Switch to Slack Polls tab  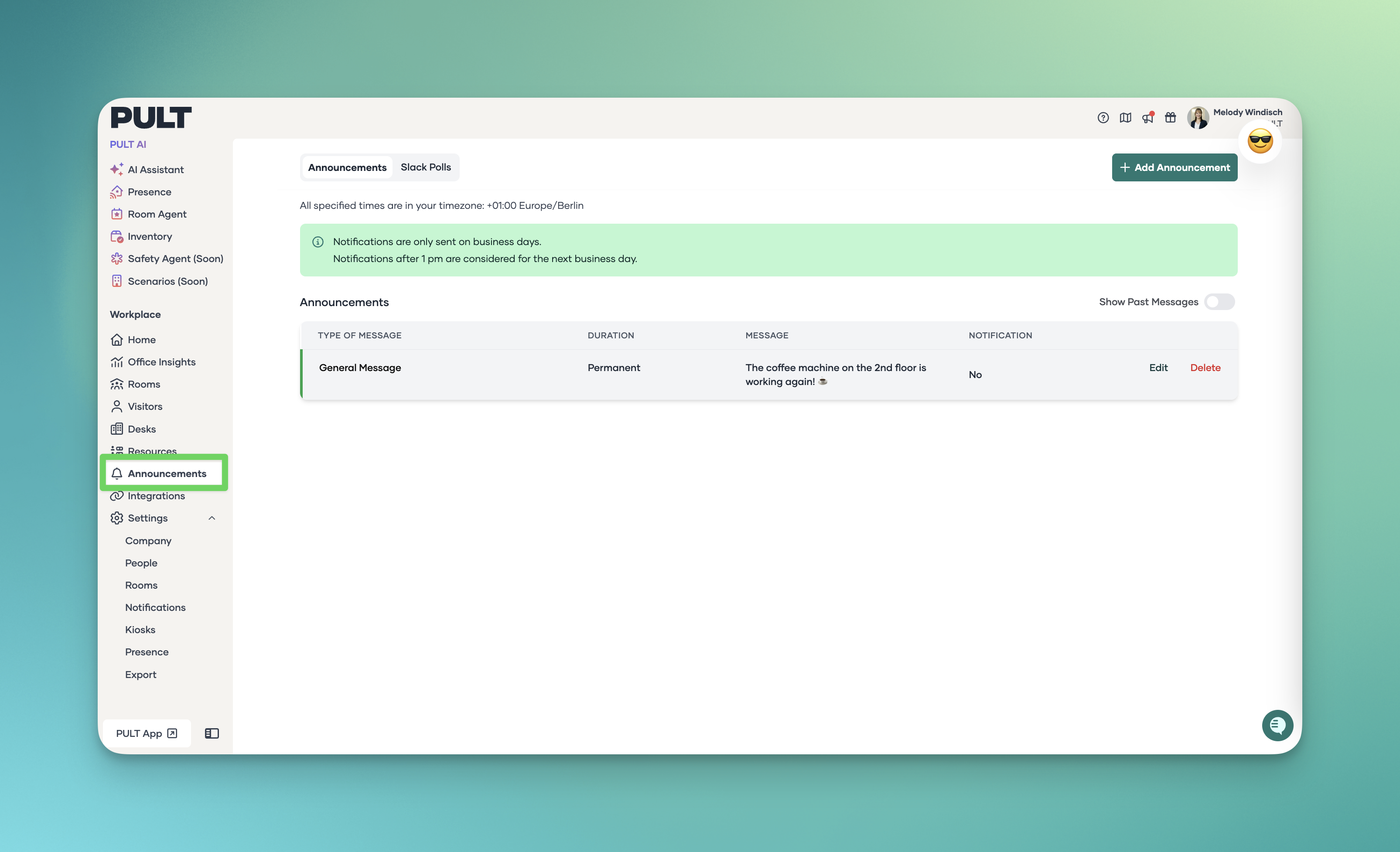(x=426, y=167)
